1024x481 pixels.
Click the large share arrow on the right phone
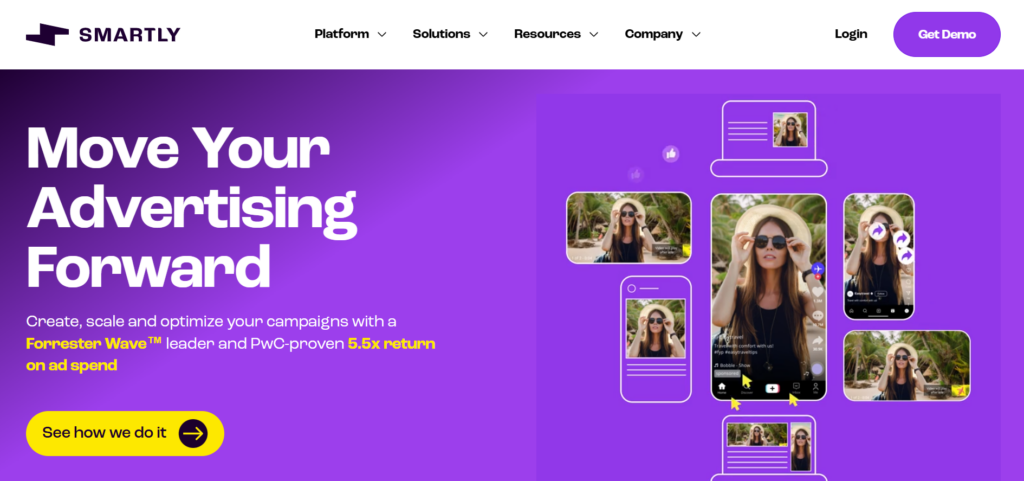click(878, 231)
